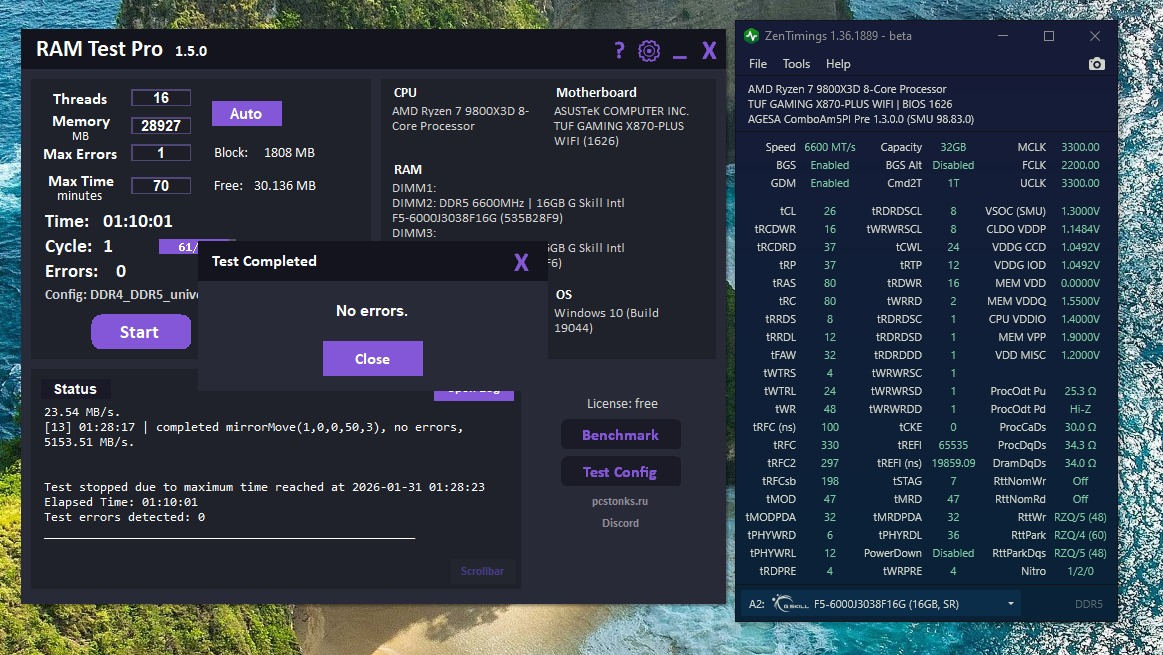Click the Memory MB field showing 28927
Image resolution: width=1163 pixels, height=655 pixels.
(161, 125)
